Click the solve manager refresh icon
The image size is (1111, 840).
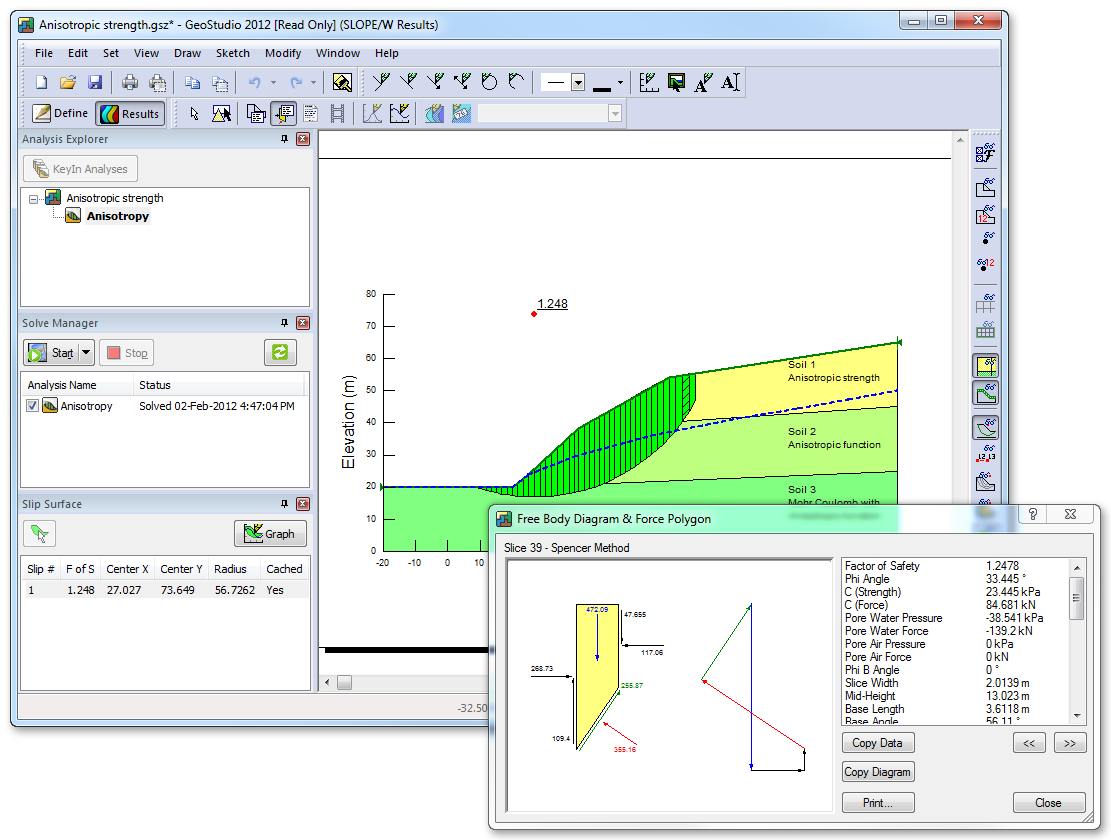(280, 352)
